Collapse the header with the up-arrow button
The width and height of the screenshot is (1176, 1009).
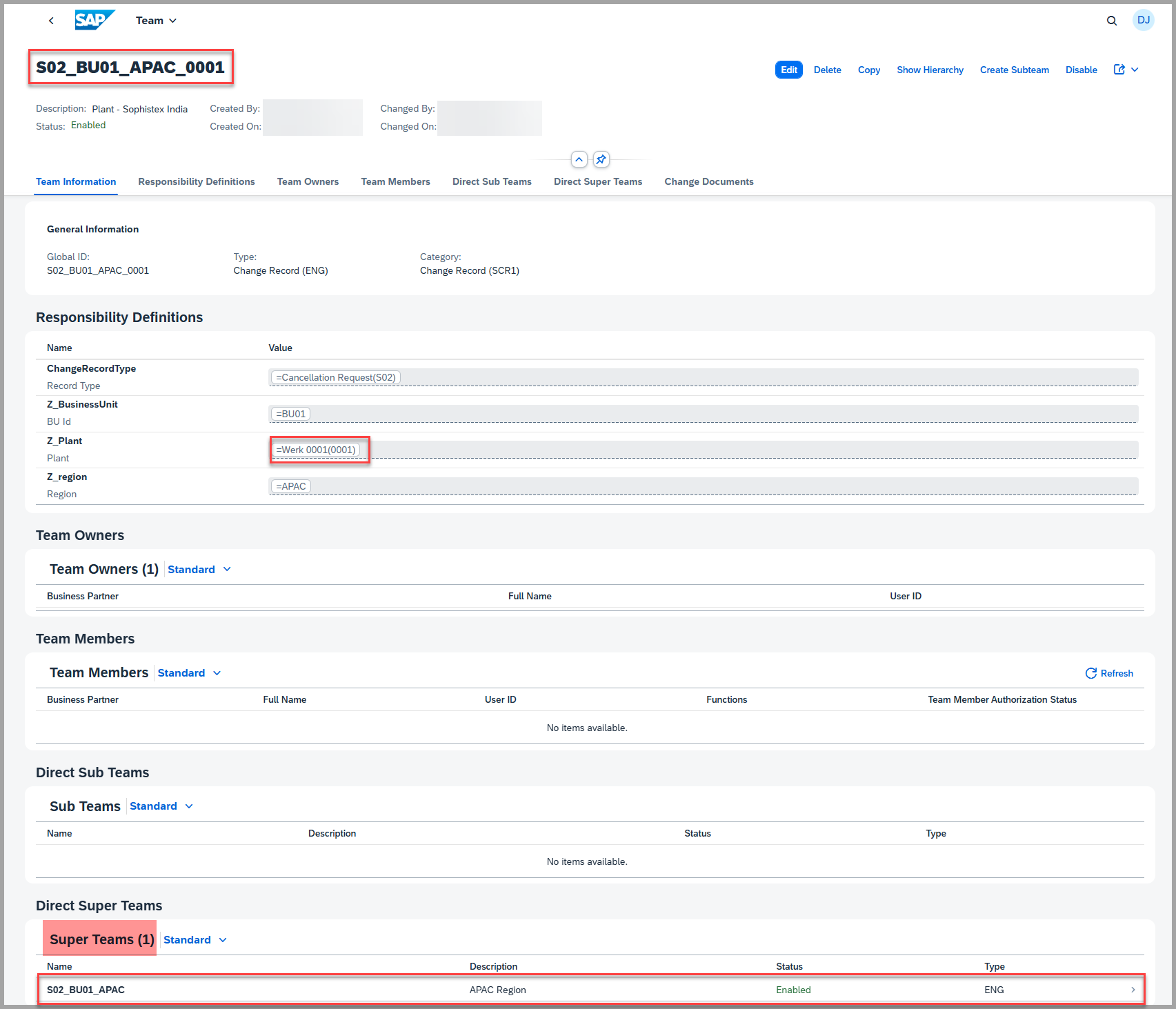(x=579, y=160)
